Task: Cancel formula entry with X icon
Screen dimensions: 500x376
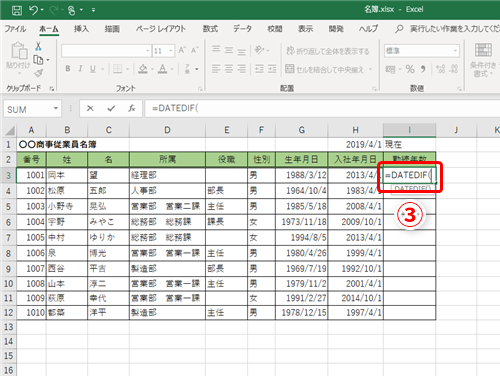Action: [x=90, y=108]
